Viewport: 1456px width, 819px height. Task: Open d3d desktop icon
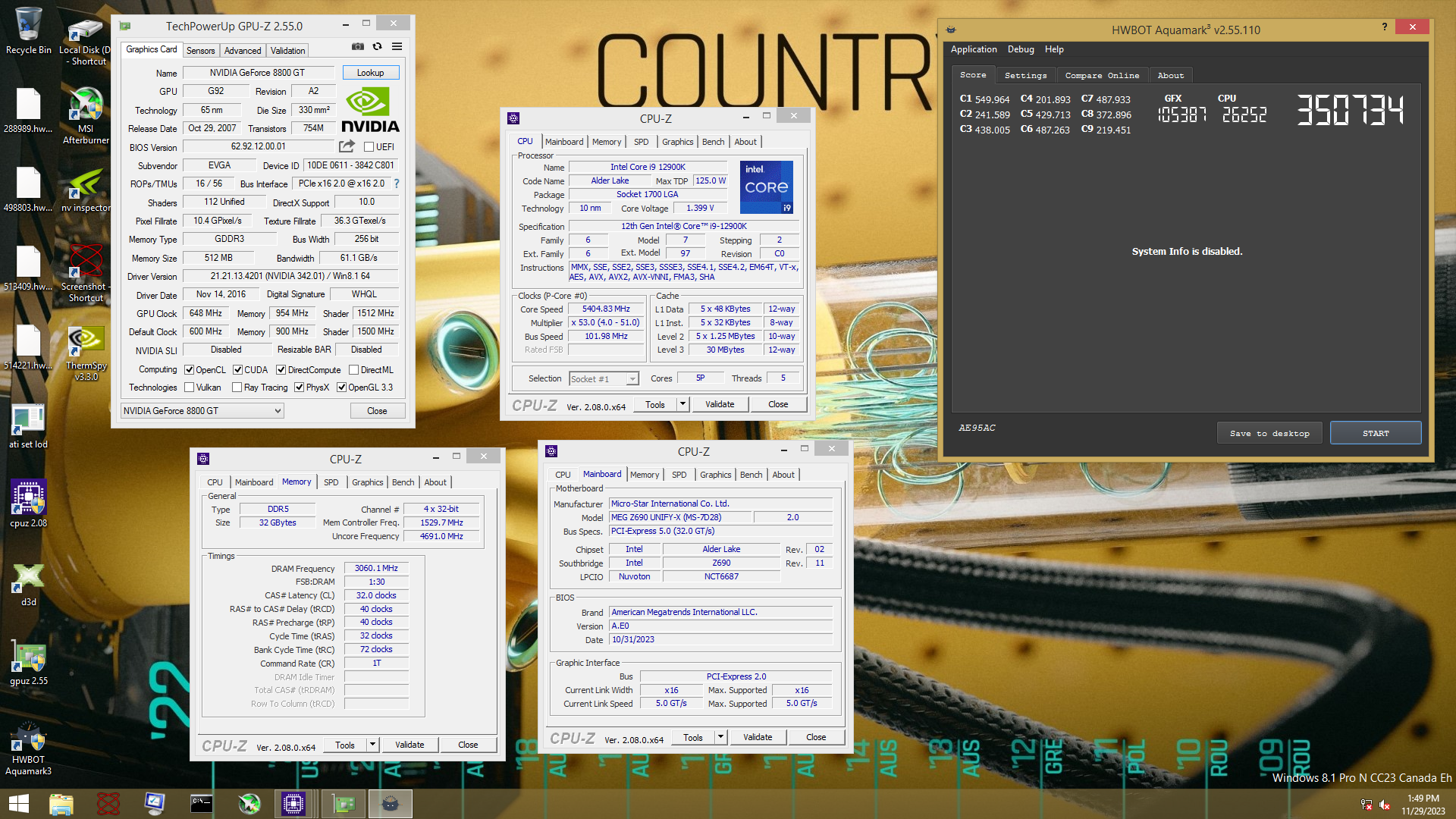[29, 584]
